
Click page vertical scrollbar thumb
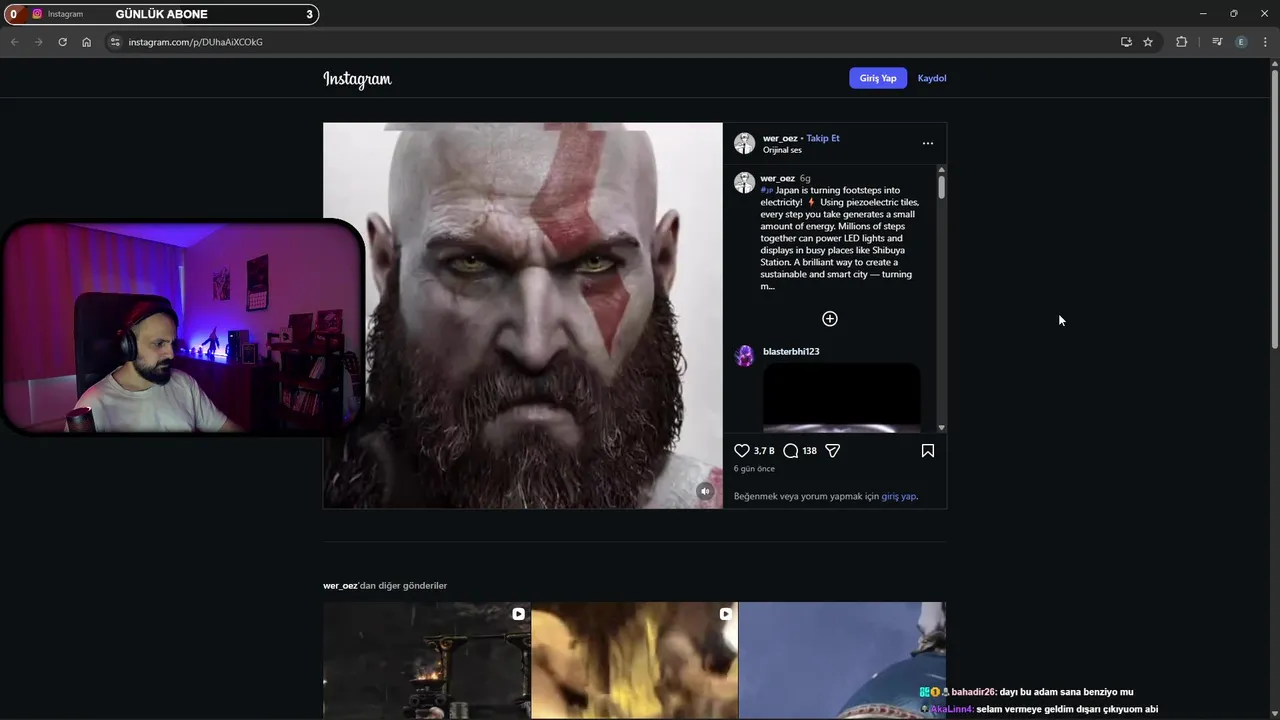(x=1274, y=209)
